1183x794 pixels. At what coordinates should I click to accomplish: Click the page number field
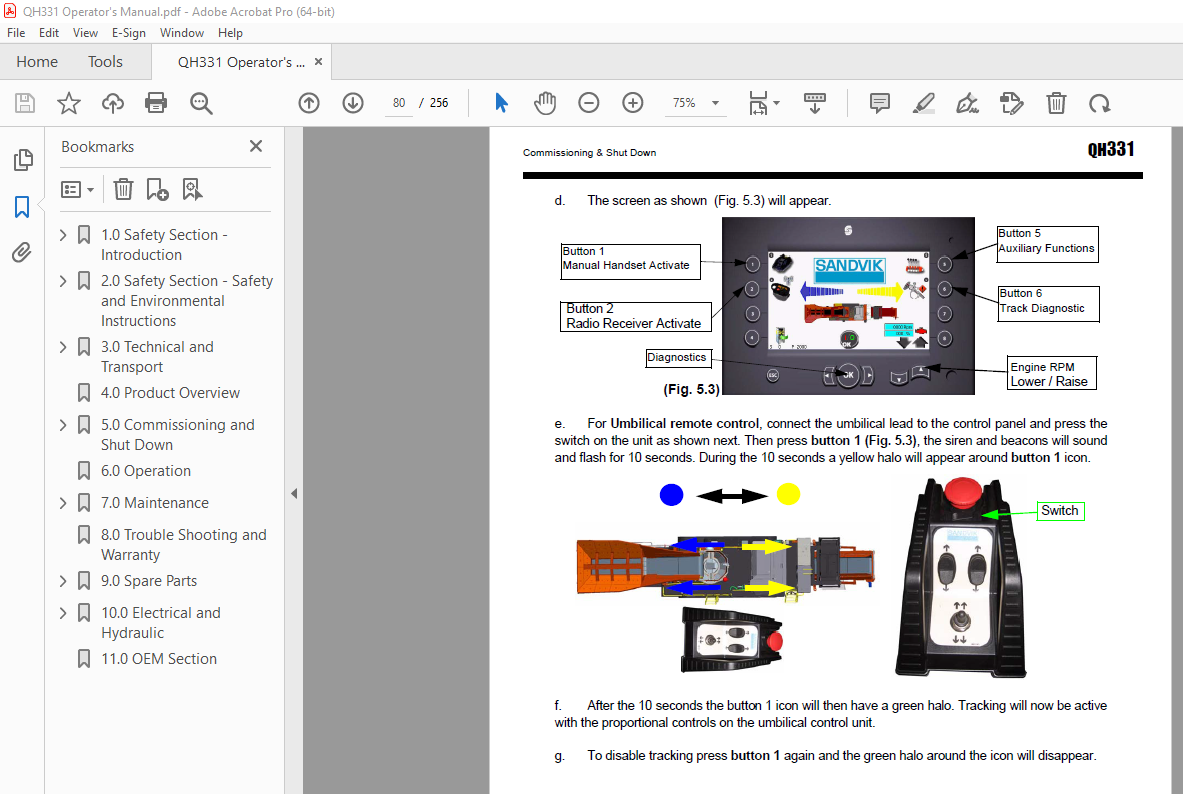click(x=398, y=103)
